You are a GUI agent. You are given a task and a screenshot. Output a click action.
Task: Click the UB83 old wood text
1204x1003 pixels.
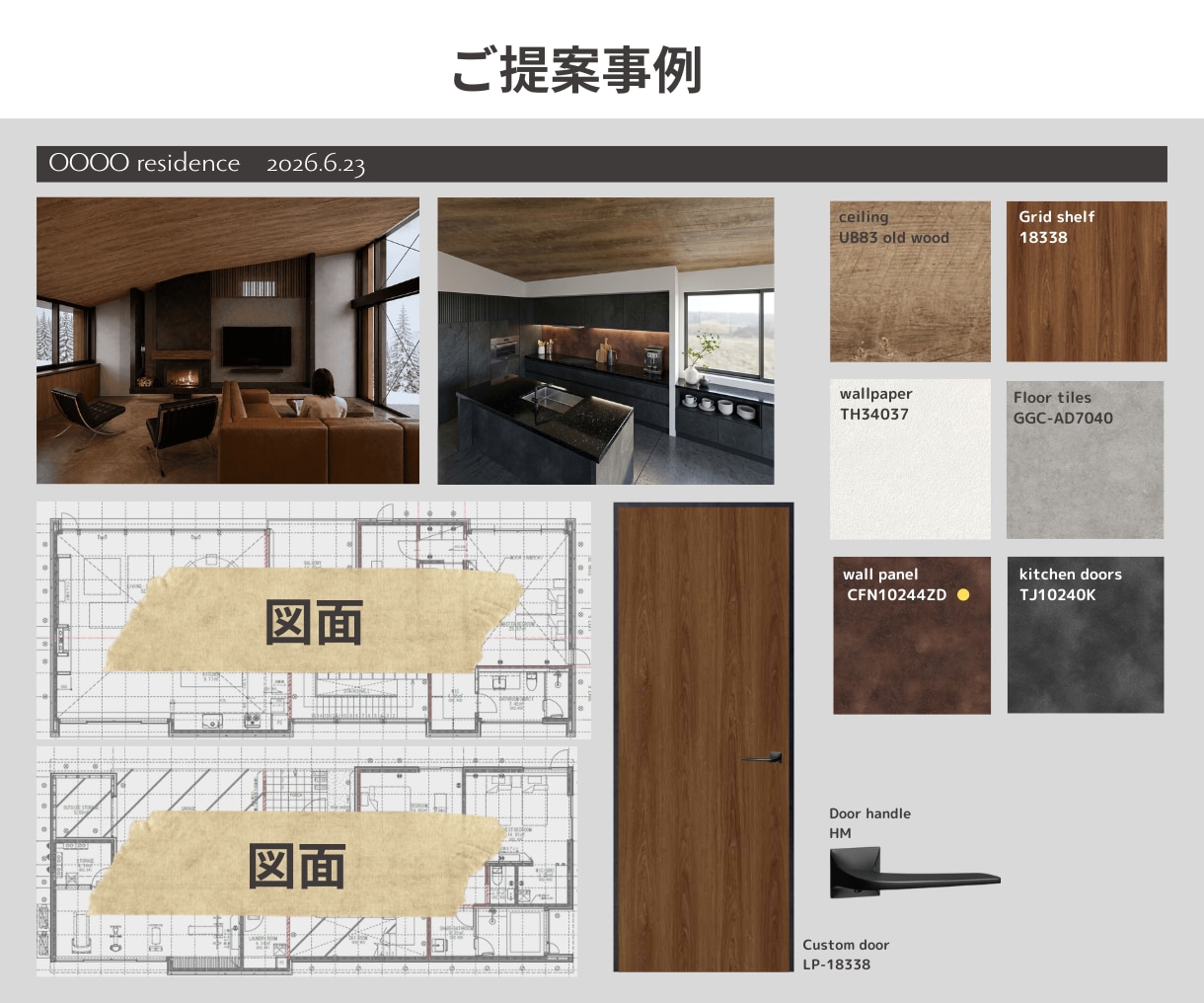[894, 237]
